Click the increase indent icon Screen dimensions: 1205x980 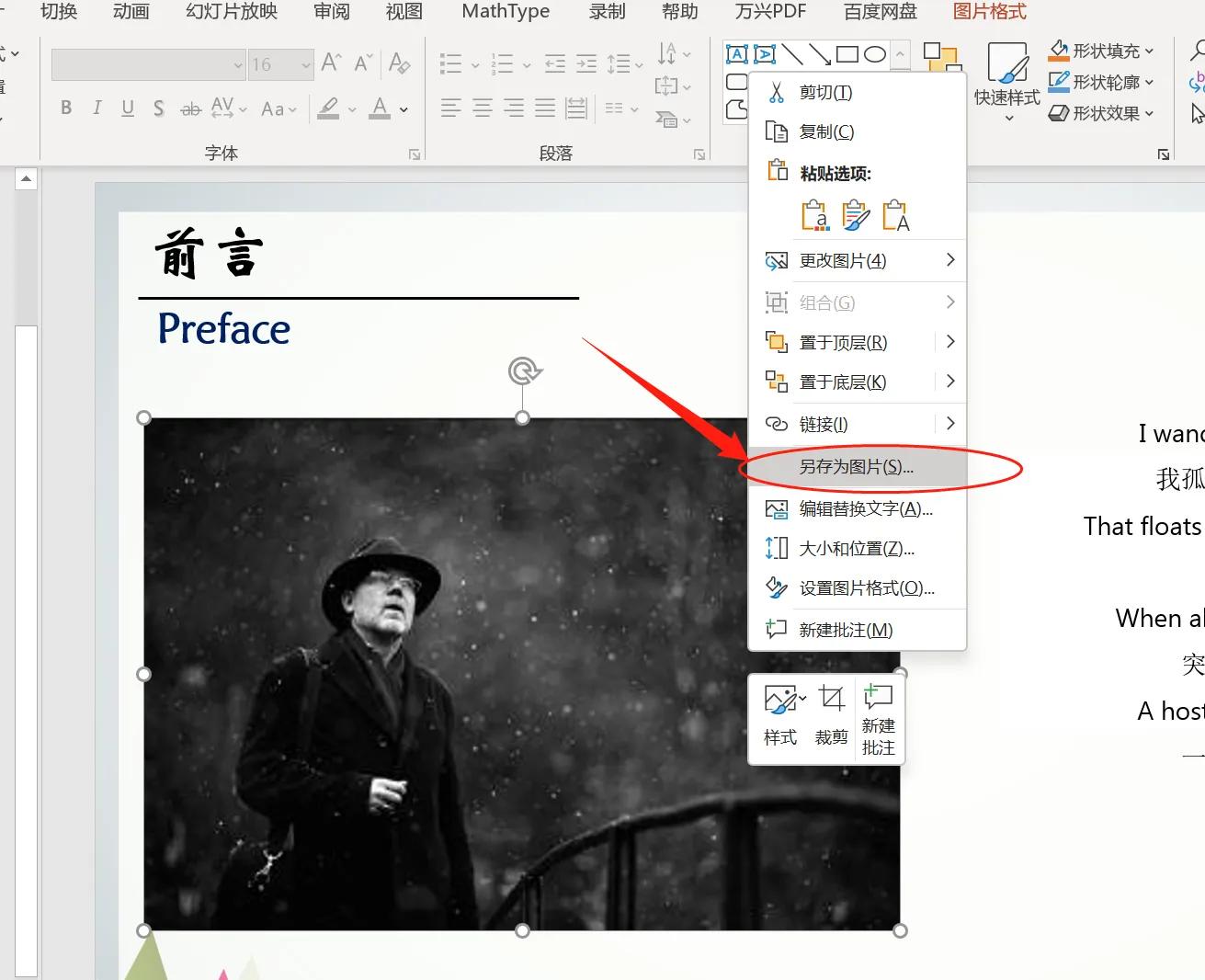(x=586, y=63)
